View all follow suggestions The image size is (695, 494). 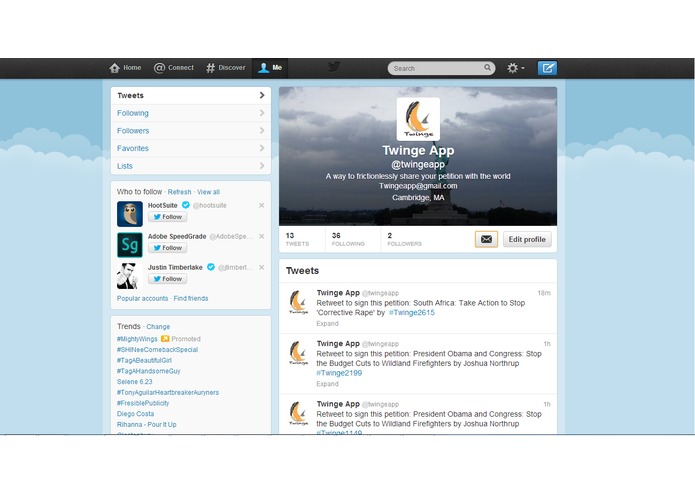(x=208, y=192)
